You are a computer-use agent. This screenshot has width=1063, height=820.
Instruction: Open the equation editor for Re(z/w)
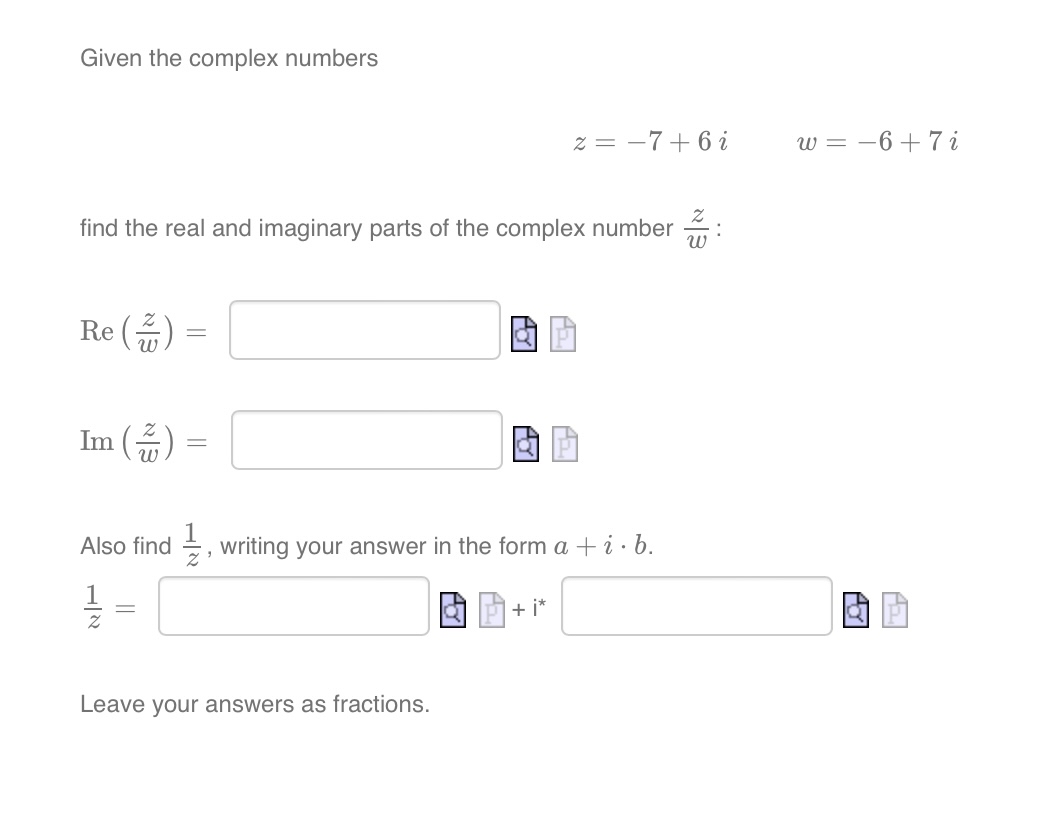pos(523,333)
